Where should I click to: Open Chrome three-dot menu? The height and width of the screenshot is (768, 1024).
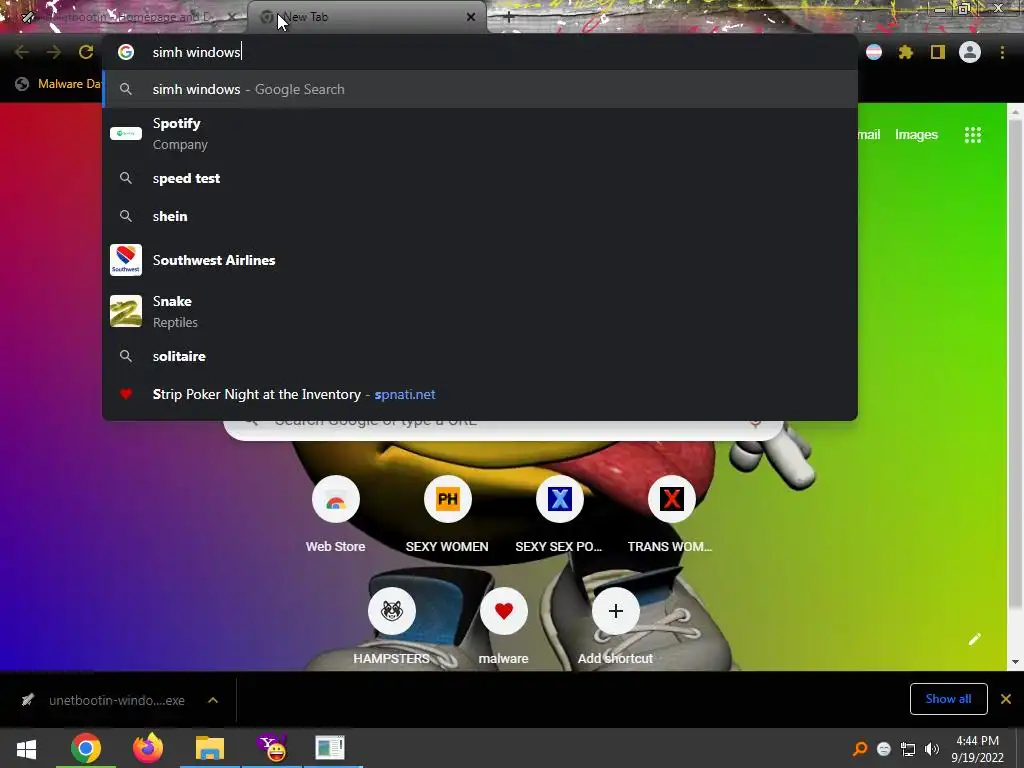click(1002, 52)
